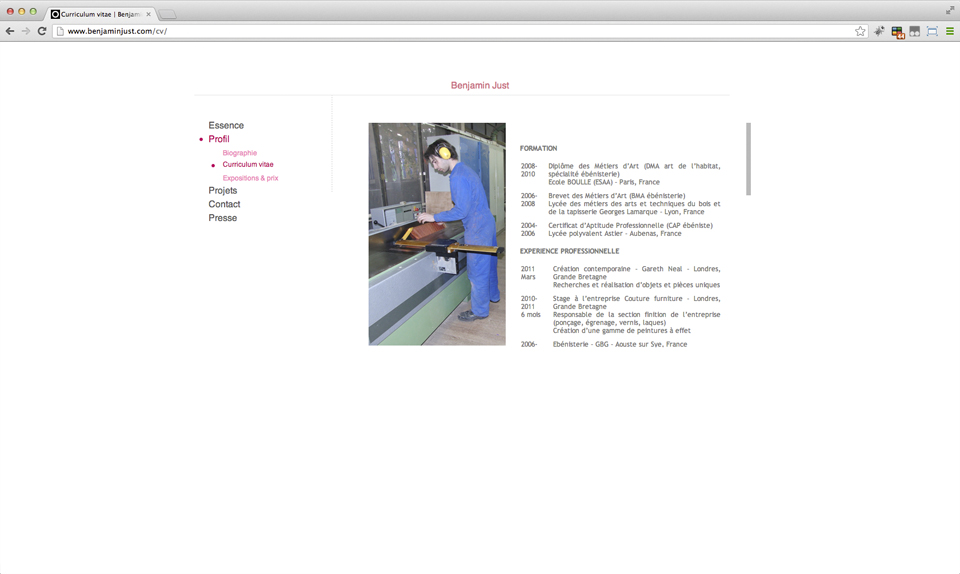Go back with the browser back arrow
This screenshot has height=574, width=960.
(10, 31)
